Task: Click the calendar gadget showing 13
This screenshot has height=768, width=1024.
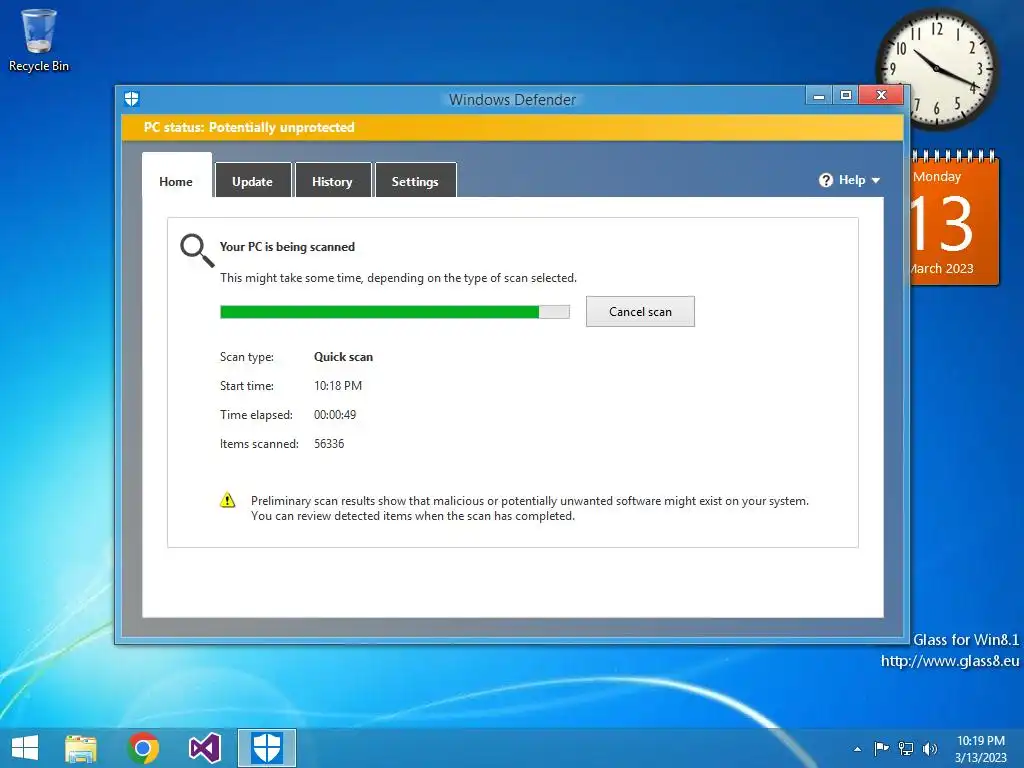Action: (x=955, y=219)
